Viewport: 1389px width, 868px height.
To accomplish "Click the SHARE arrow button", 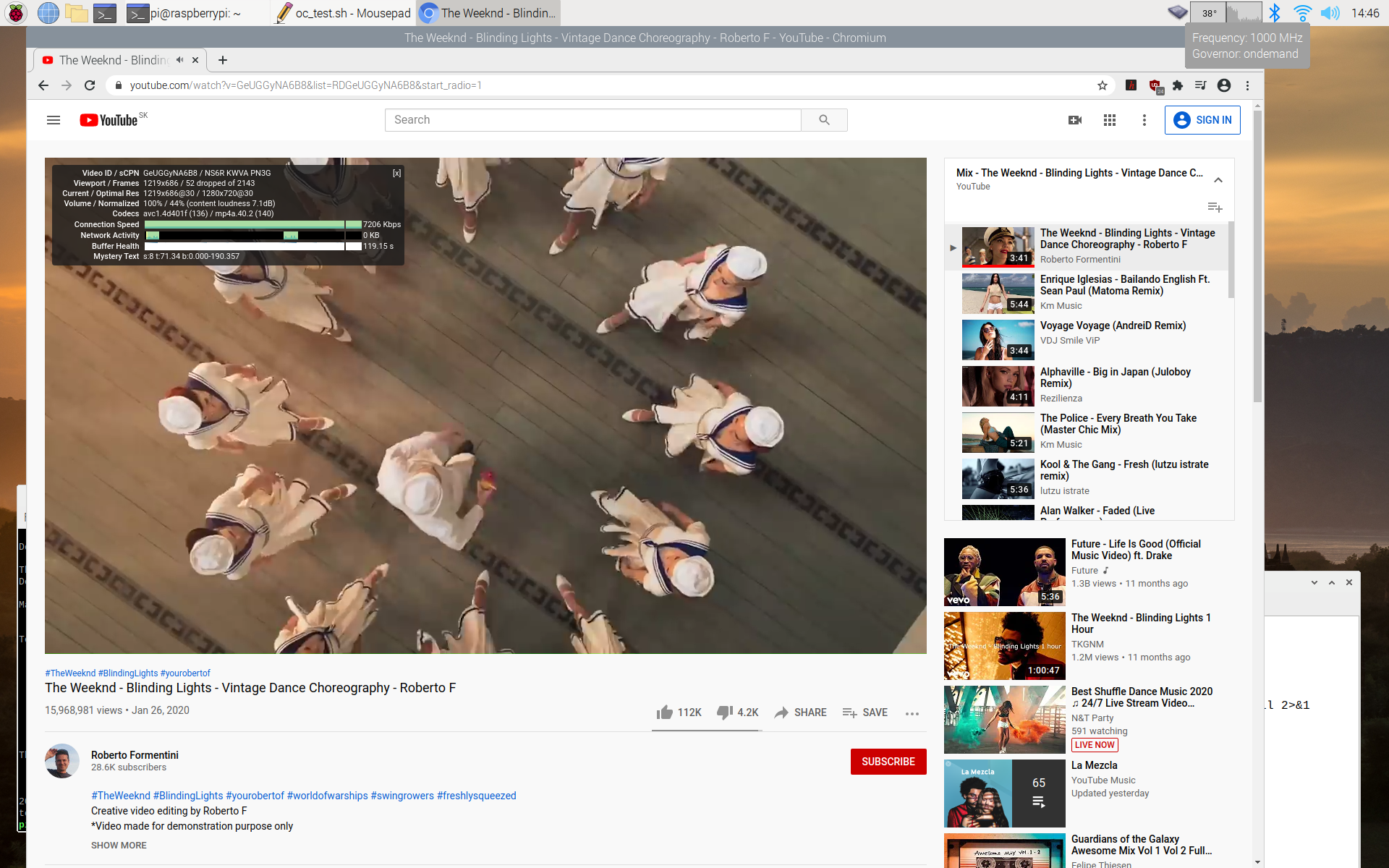I will (800, 712).
